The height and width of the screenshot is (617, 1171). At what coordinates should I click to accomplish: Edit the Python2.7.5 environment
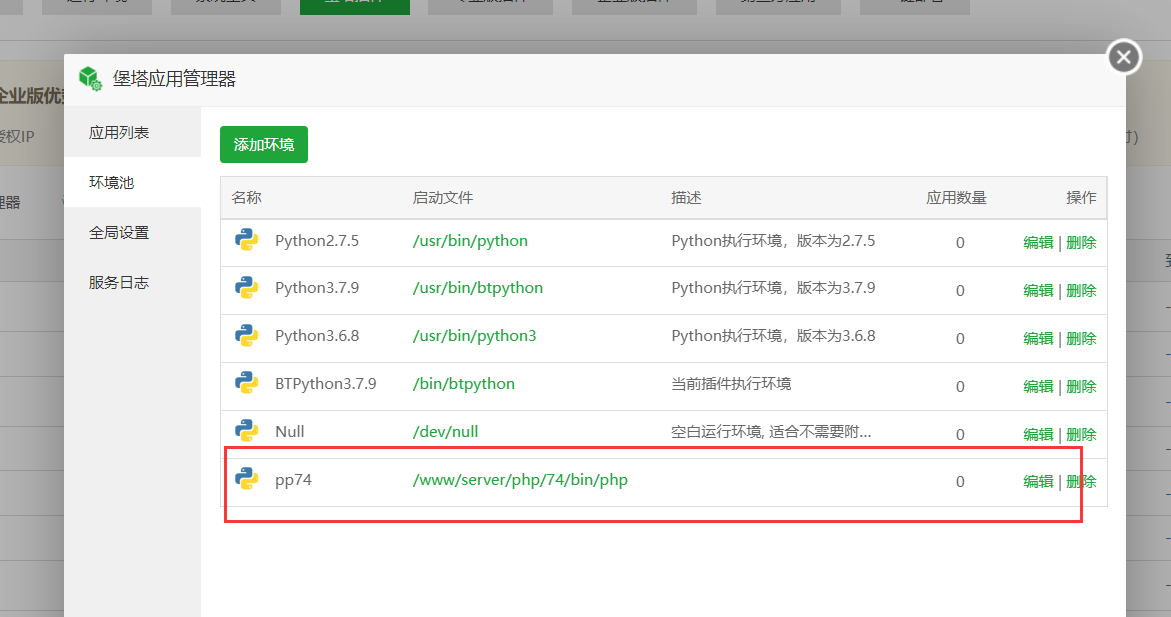pos(1038,242)
